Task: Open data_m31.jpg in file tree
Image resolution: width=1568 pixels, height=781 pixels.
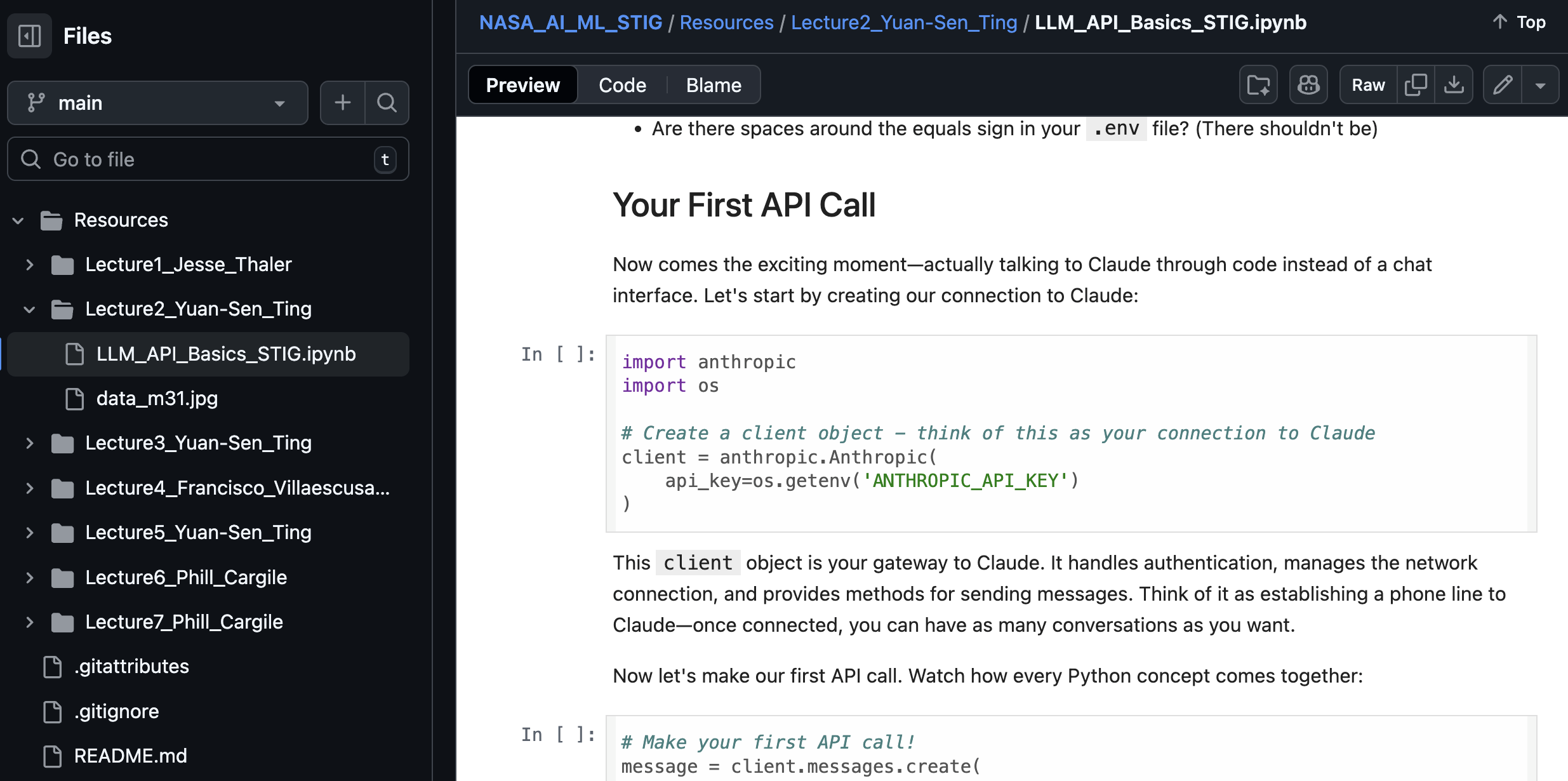Action: click(x=157, y=399)
